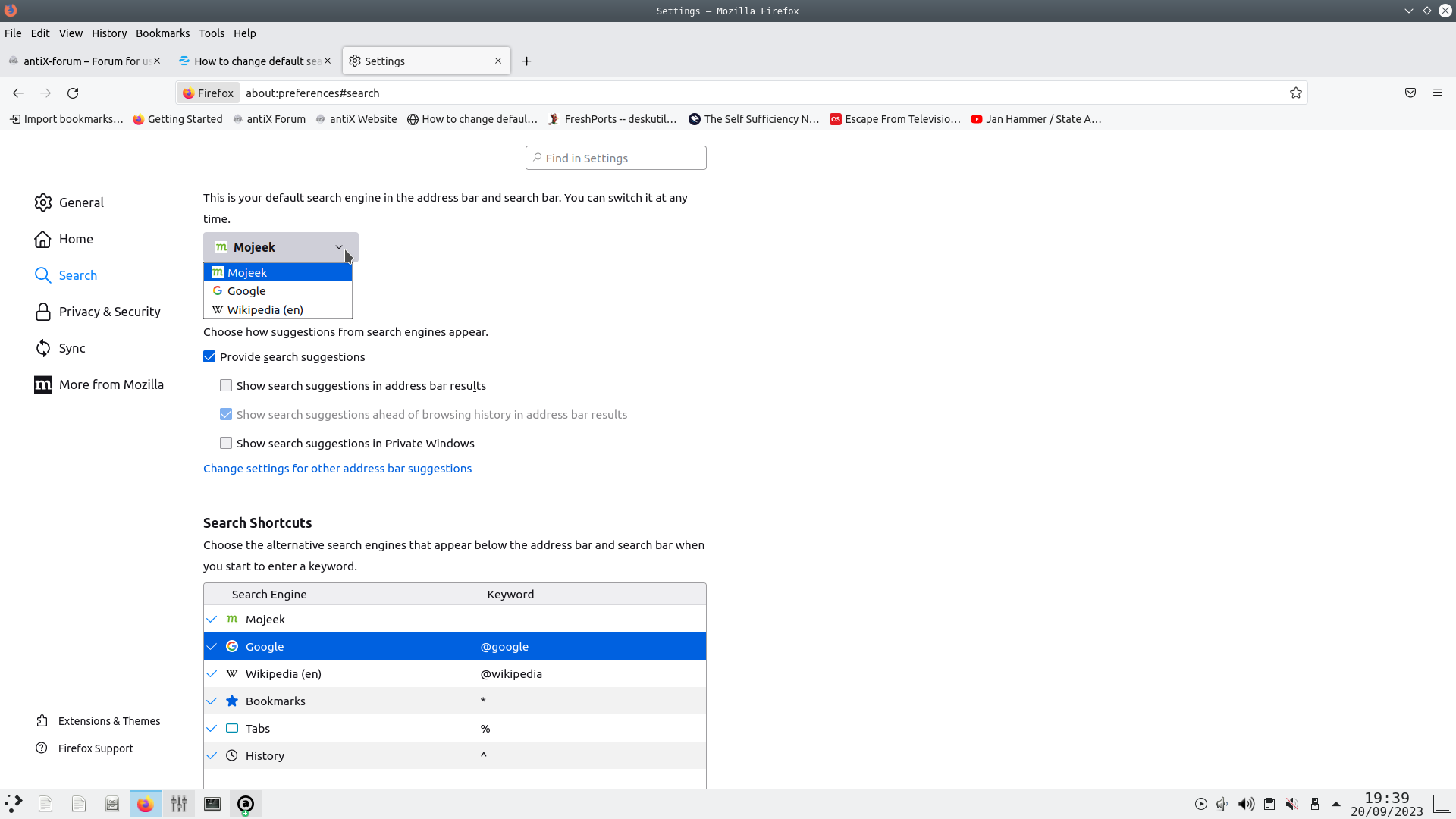Launch Firefox from the taskbar
The height and width of the screenshot is (819, 1456).
145,804
